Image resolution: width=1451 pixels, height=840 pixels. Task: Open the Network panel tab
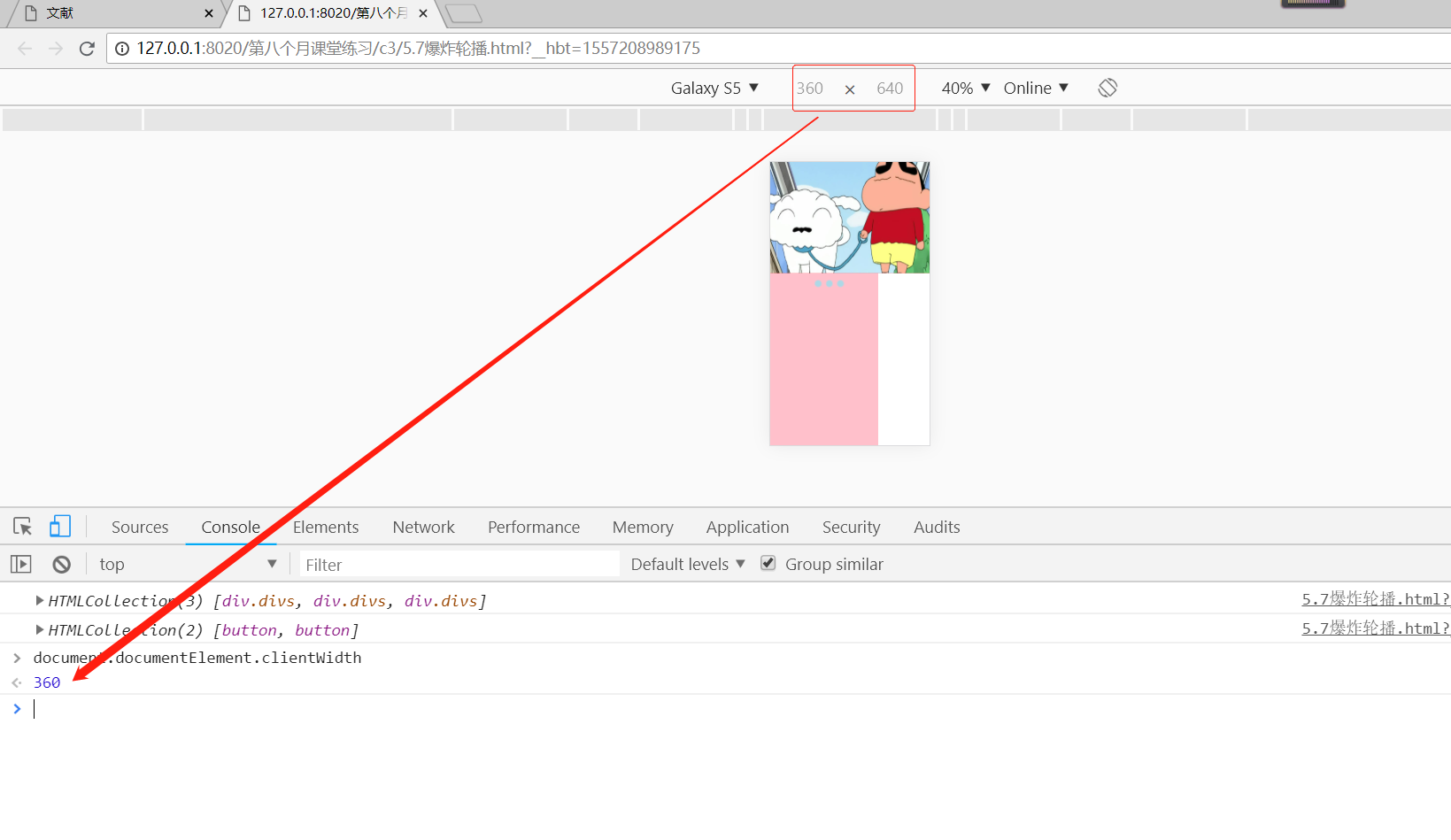coord(423,527)
